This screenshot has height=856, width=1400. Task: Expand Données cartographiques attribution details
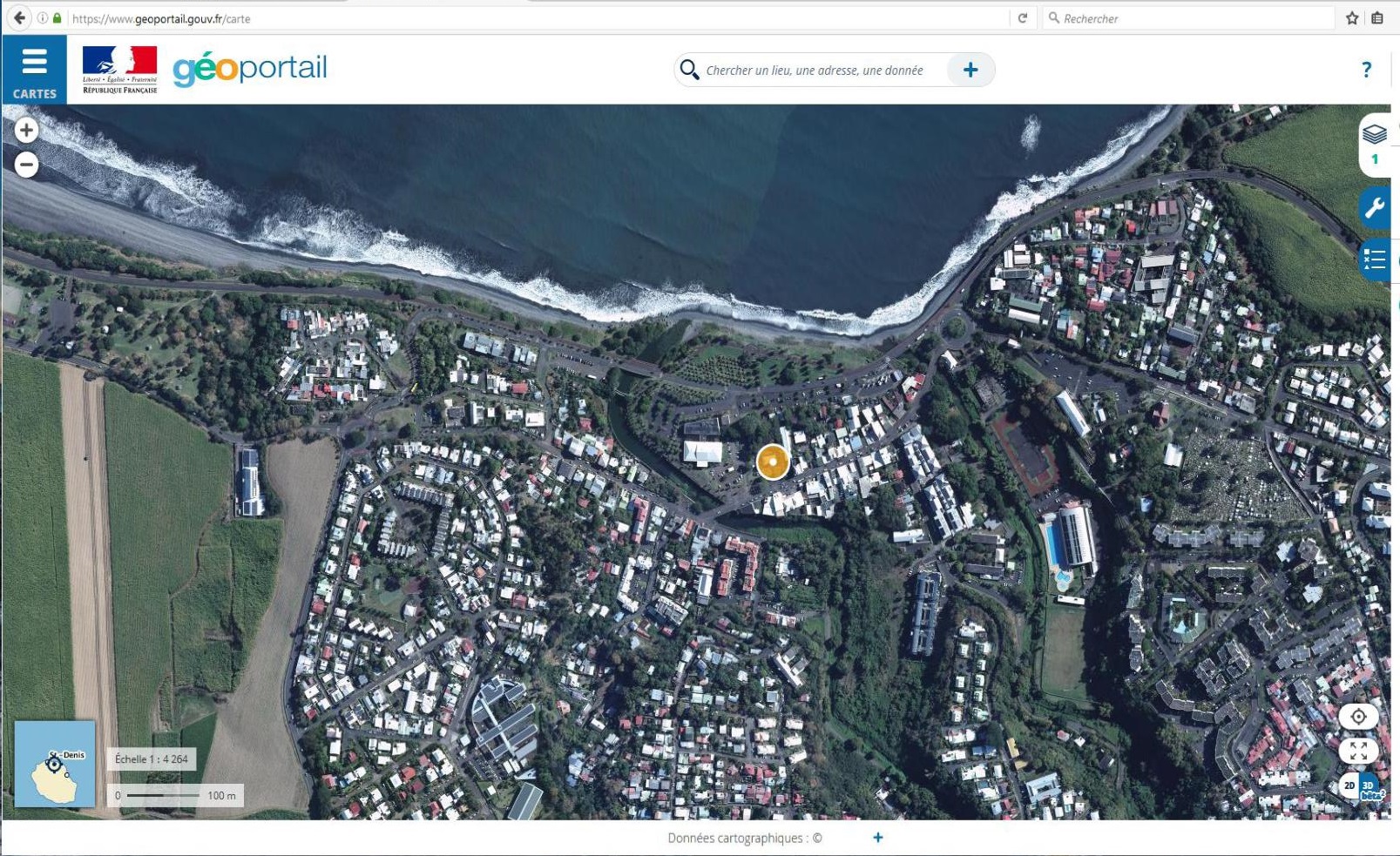(x=877, y=838)
